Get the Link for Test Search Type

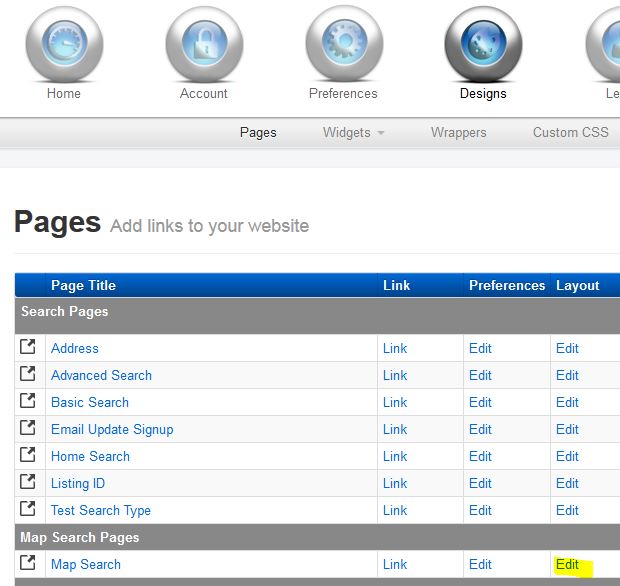point(395,510)
